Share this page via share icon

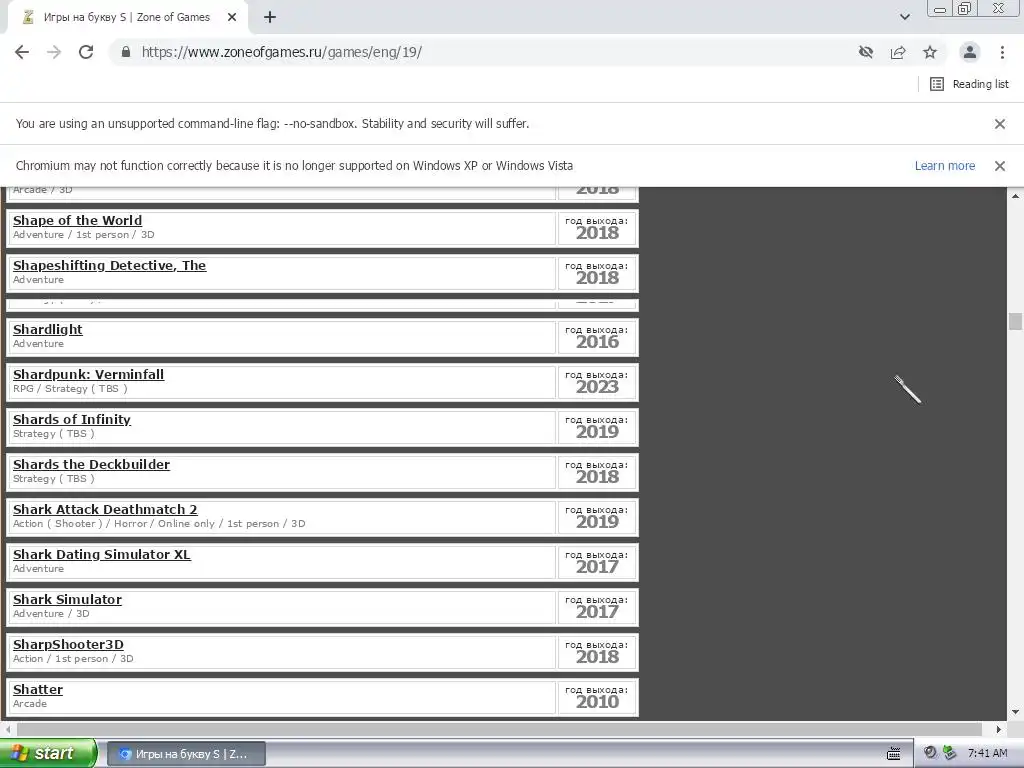(898, 52)
